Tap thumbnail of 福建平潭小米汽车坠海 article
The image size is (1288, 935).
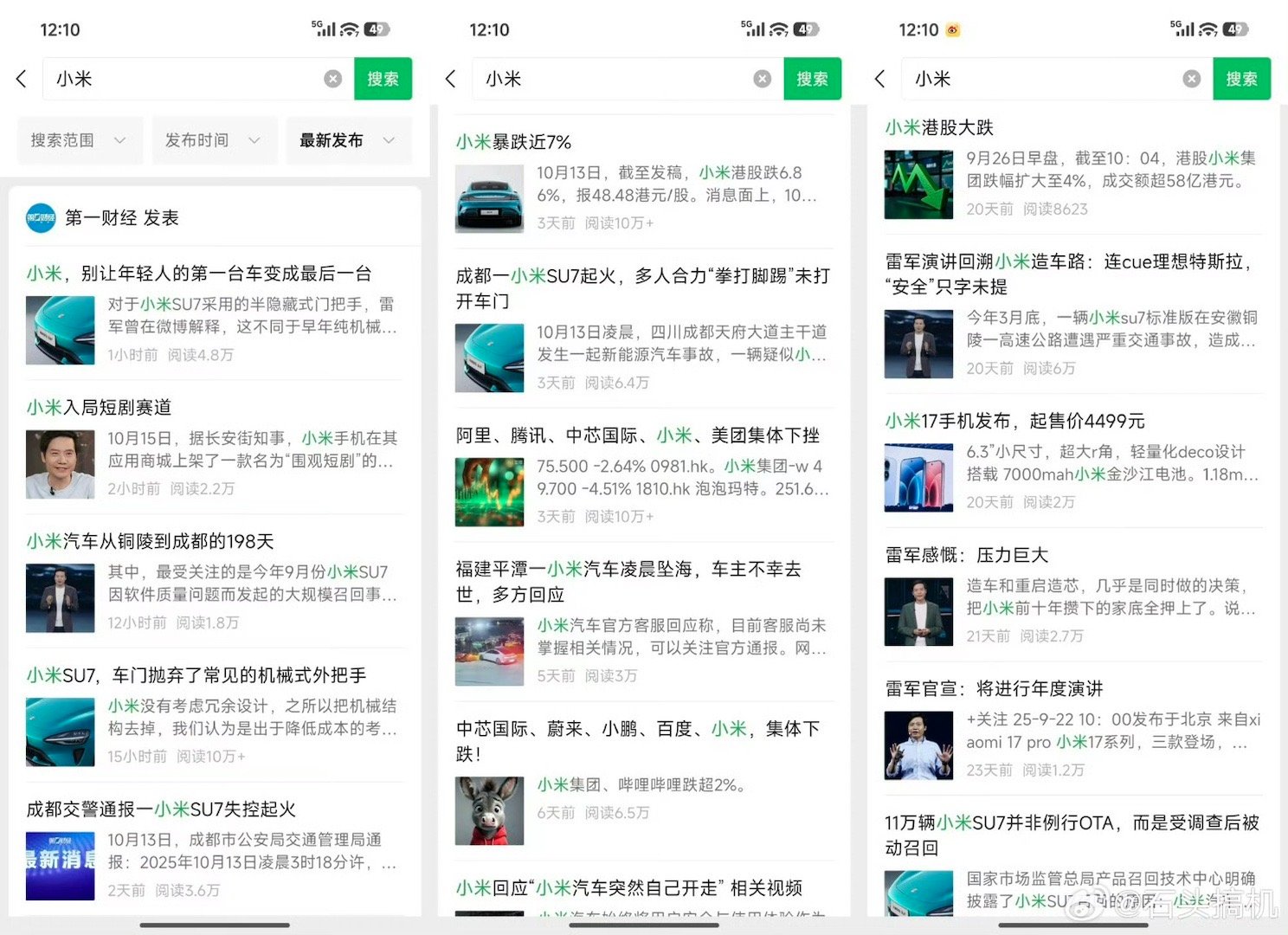[x=490, y=652]
